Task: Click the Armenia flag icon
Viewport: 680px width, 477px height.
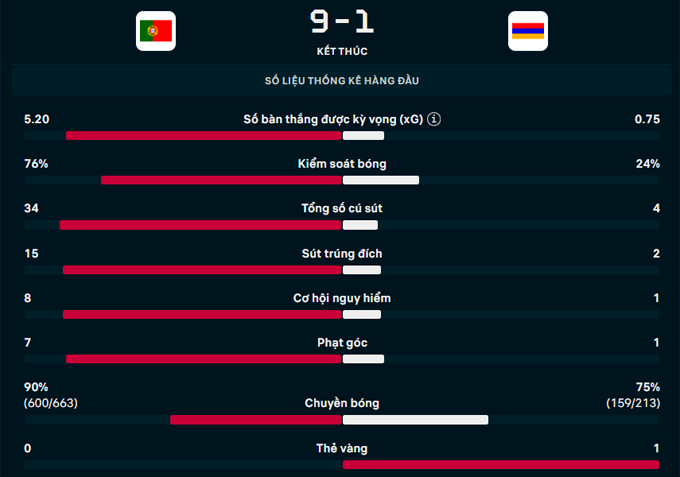Action: [x=527, y=31]
